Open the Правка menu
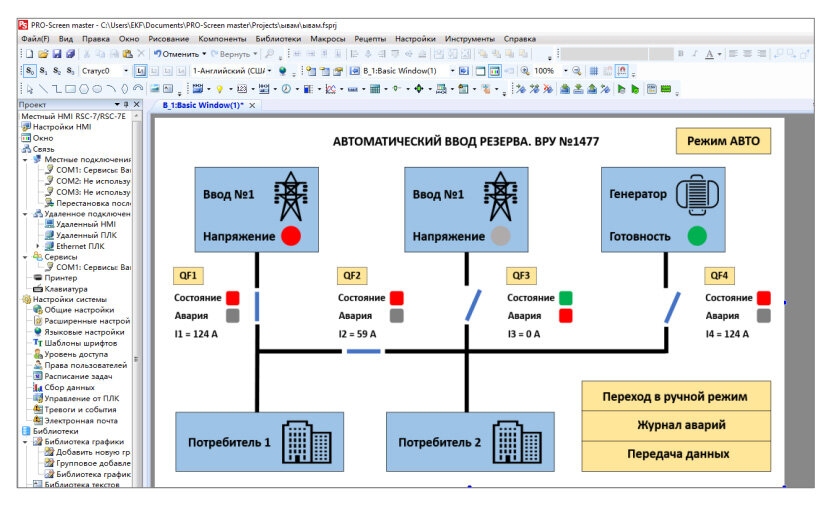Viewport: 836px width, 512px height. point(96,39)
